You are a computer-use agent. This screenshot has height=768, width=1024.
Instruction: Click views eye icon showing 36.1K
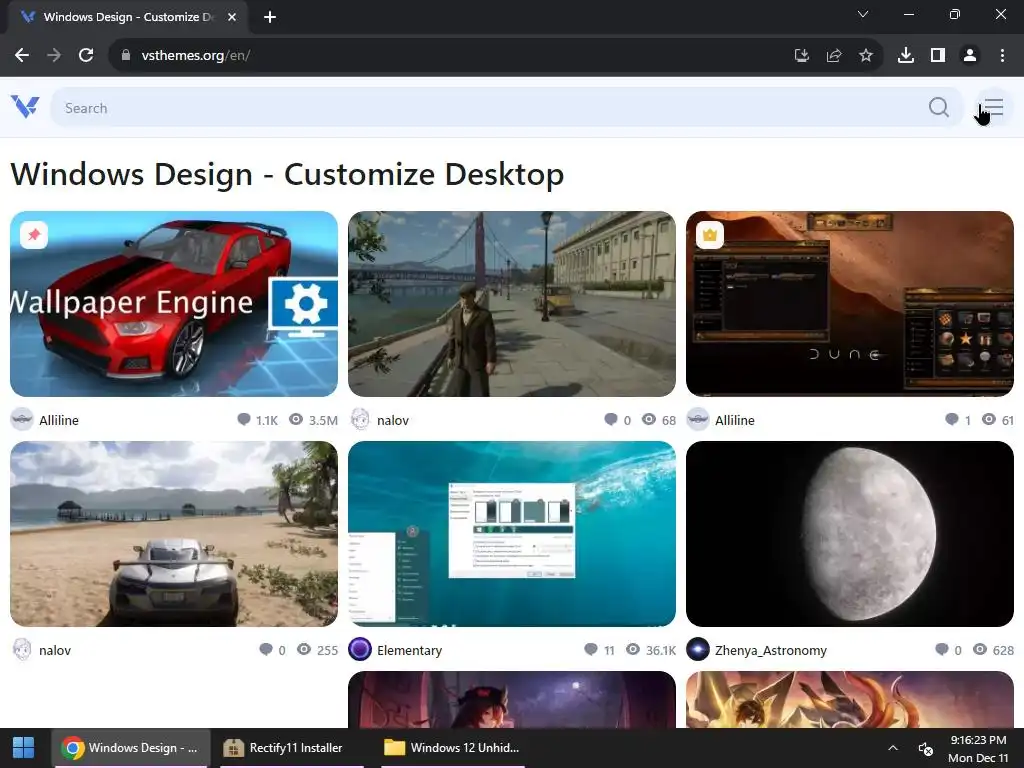point(633,649)
